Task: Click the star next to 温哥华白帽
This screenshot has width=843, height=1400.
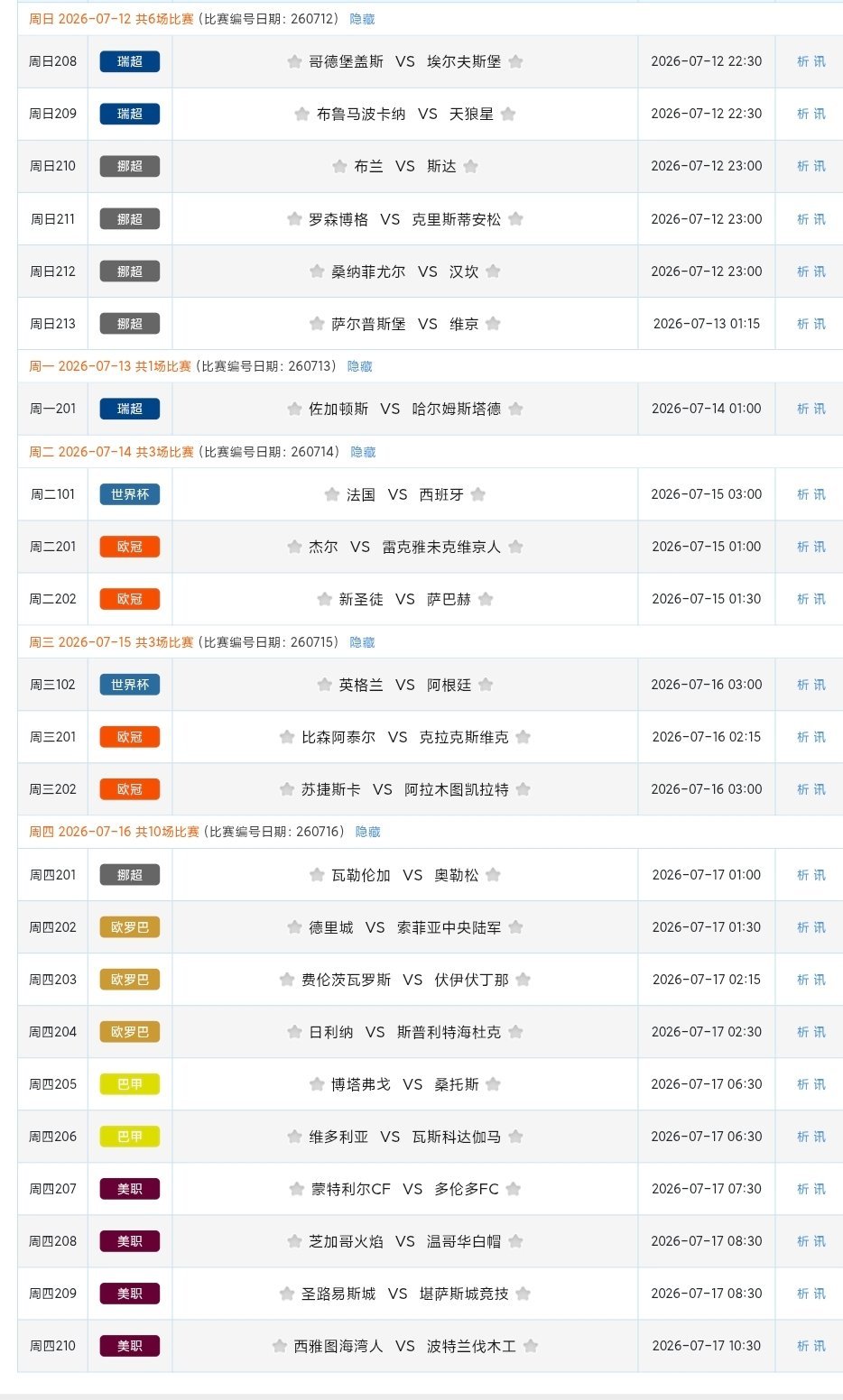Action: 515,1241
